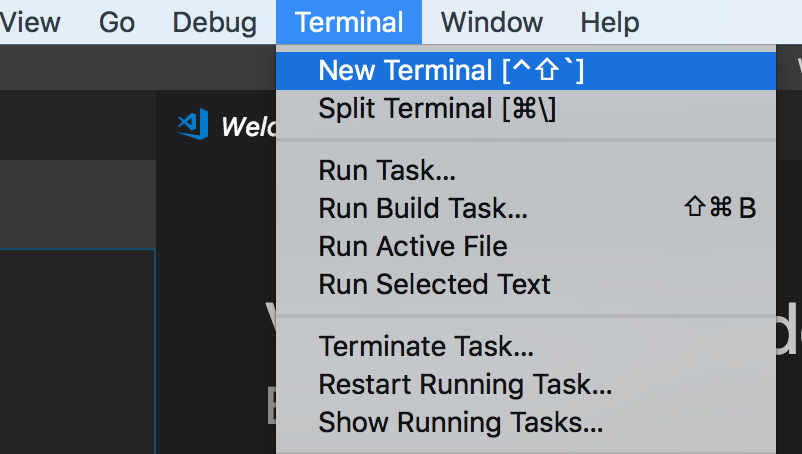802x454 pixels.
Task: Choose the Run Selected Text option
Action: pos(434,284)
